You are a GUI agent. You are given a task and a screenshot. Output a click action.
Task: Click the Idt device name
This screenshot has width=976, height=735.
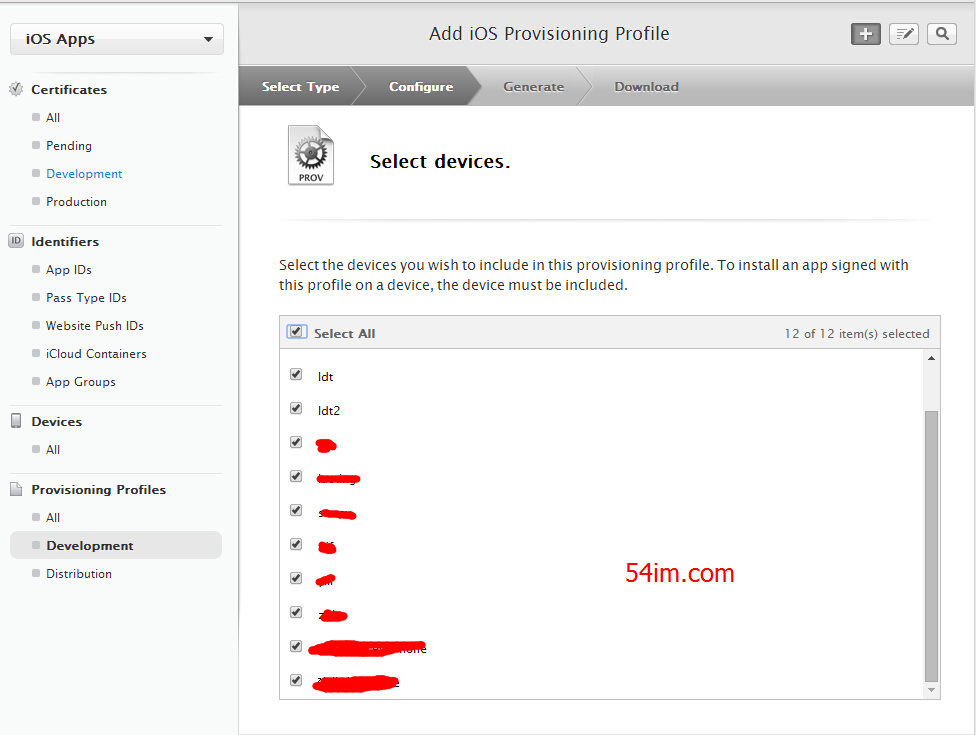325,377
